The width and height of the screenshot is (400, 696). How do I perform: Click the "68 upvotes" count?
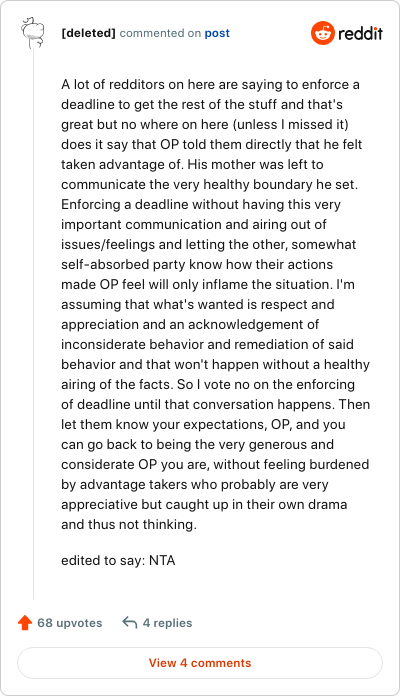point(70,623)
